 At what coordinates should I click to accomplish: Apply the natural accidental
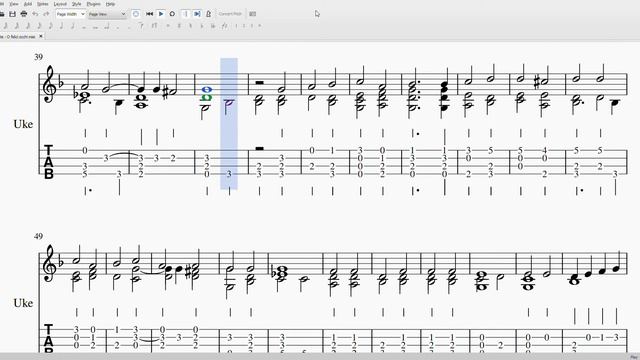click(x=190, y=26)
